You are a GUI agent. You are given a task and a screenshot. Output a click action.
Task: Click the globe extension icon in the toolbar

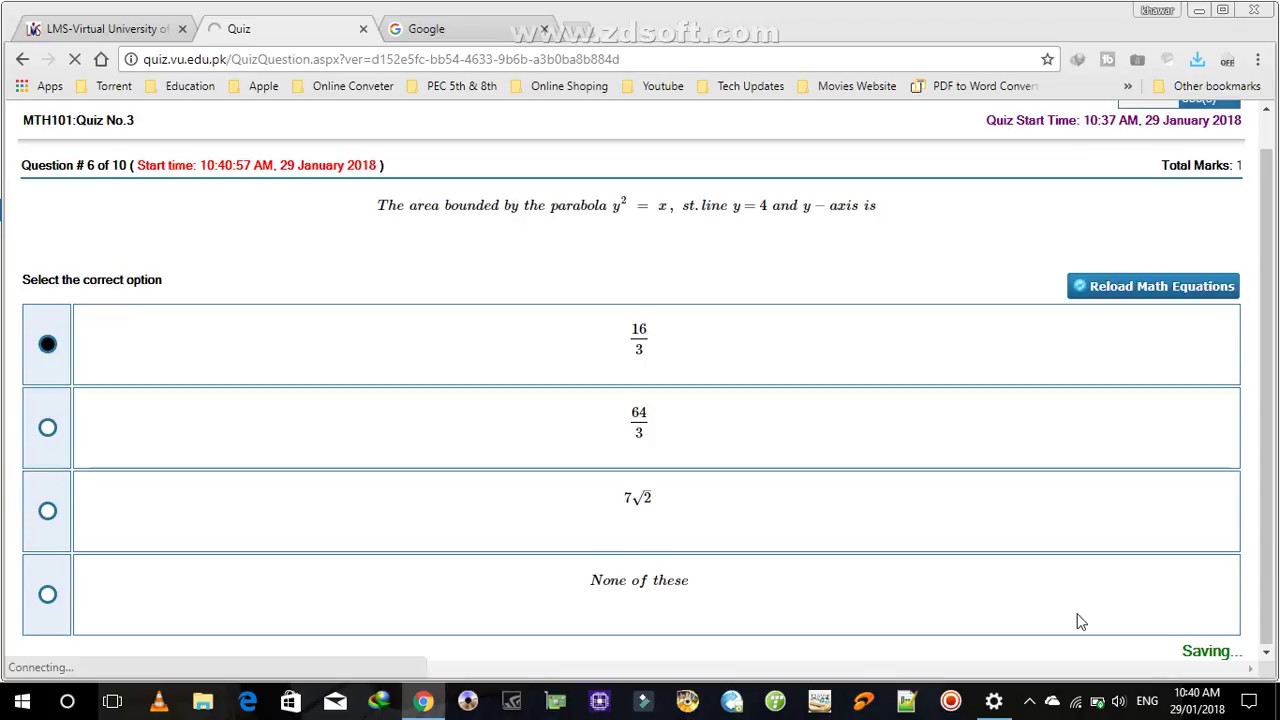(1077, 60)
